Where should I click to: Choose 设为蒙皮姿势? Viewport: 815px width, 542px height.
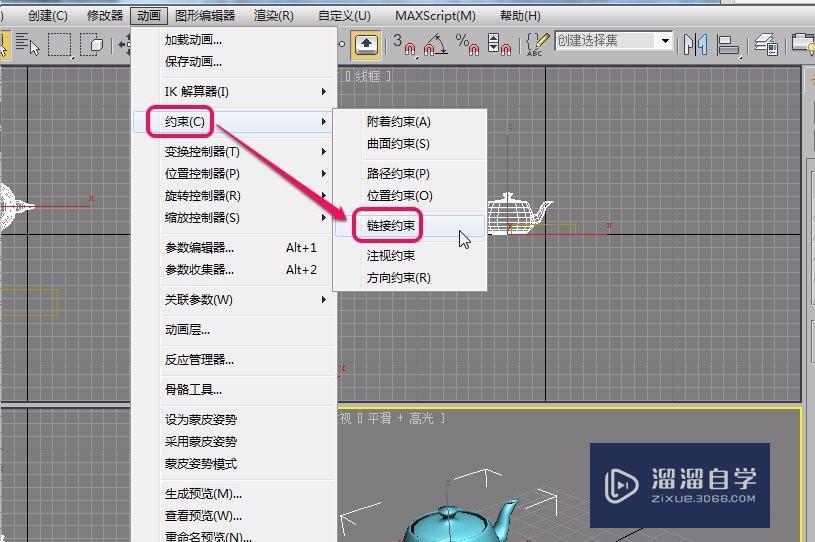pos(234,419)
